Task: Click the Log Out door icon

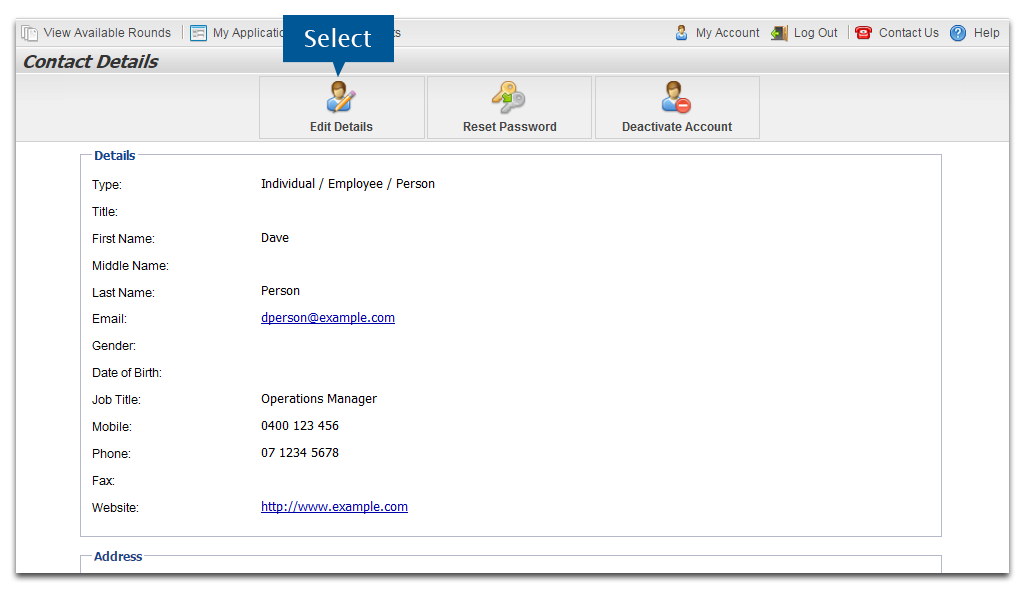Action: [779, 33]
